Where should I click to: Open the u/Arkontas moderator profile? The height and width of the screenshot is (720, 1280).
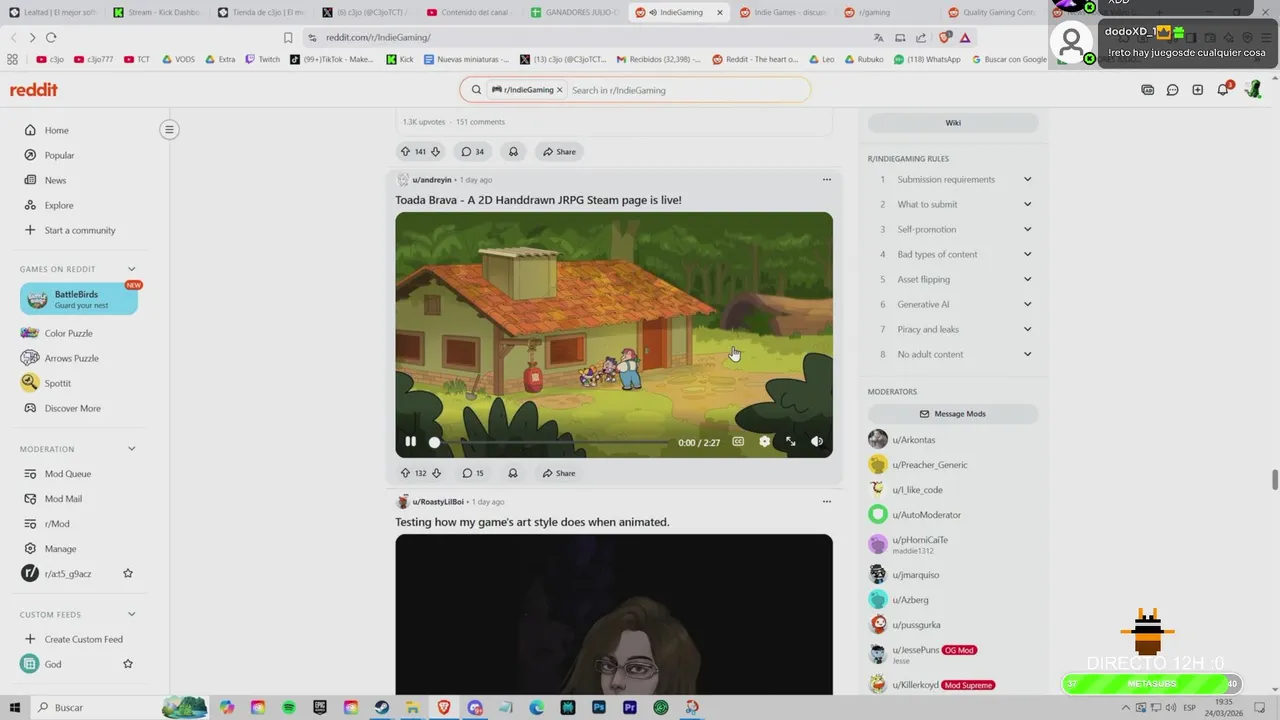(x=914, y=440)
